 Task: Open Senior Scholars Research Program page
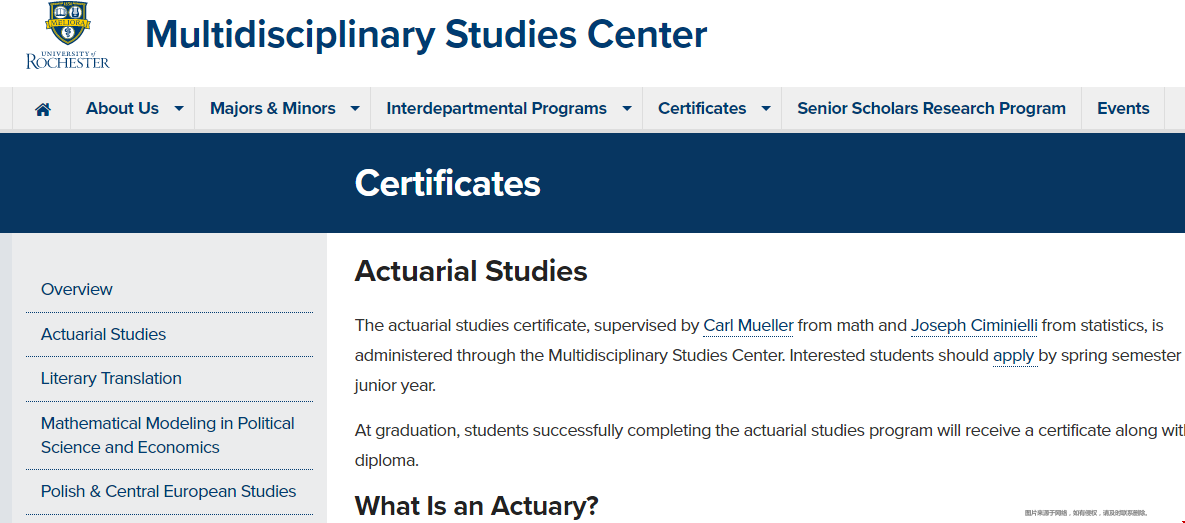click(x=931, y=108)
